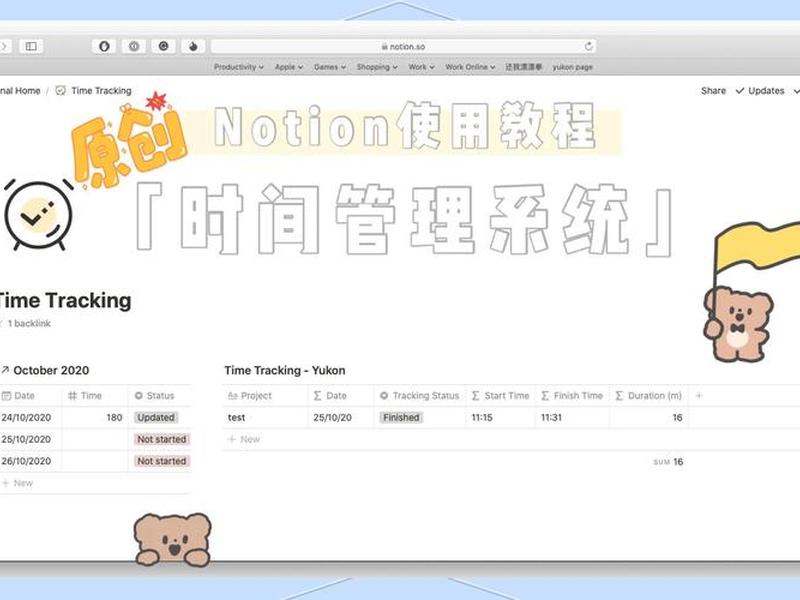Screen dimensions: 800x600
Task: Open the Work Online bookmarks folder
Action: click(x=470, y=67)
